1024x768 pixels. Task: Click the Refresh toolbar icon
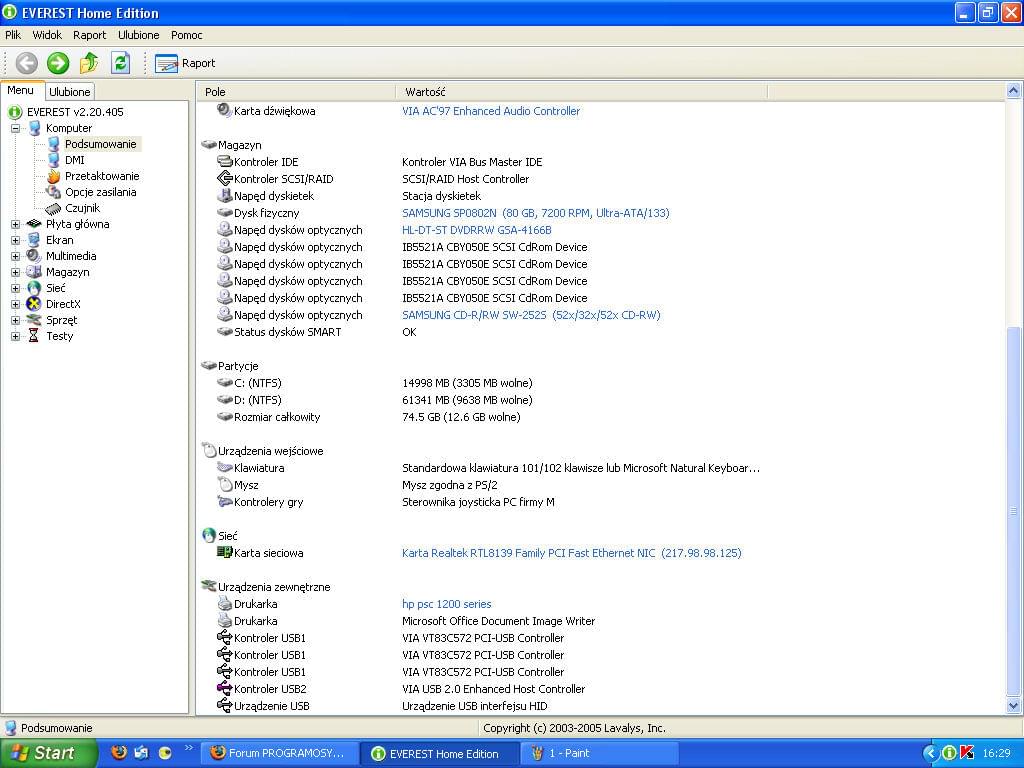[x=120, y=63]
